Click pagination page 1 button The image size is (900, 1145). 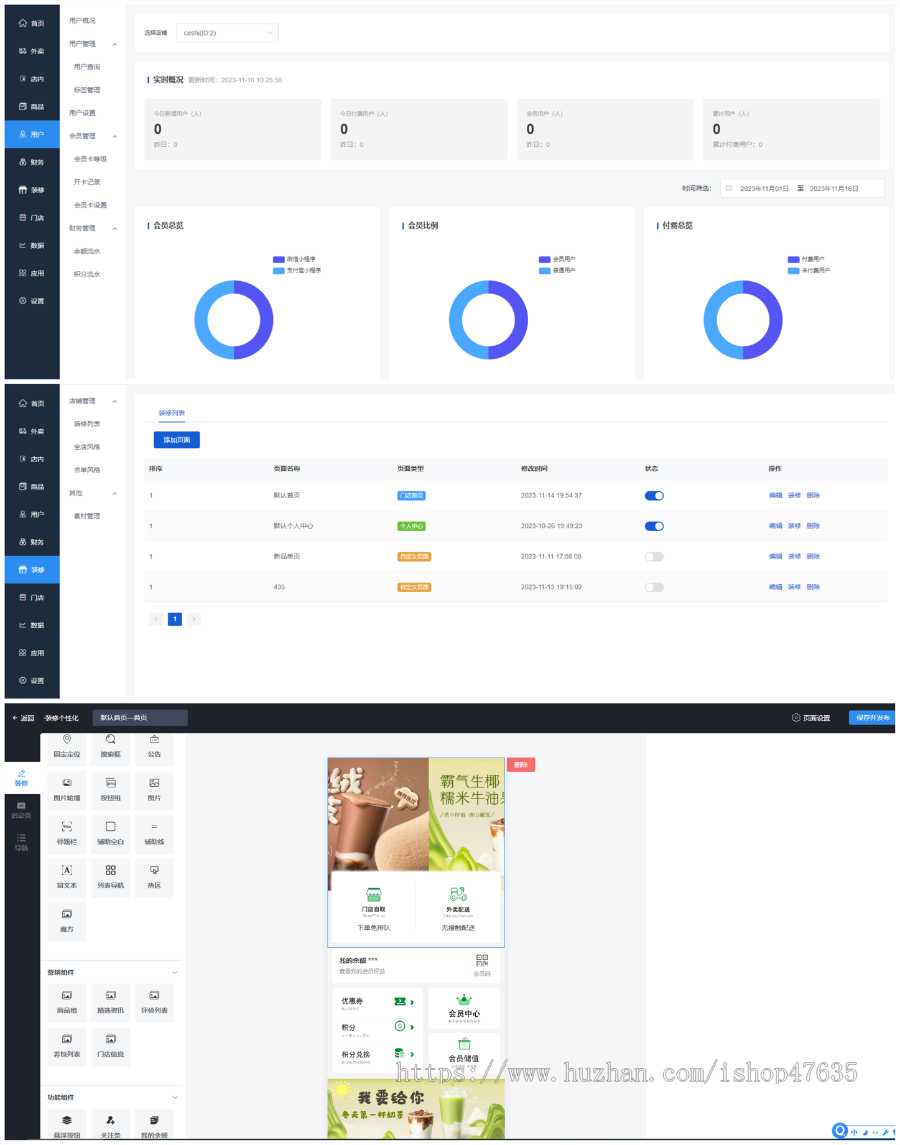(175, 619)
